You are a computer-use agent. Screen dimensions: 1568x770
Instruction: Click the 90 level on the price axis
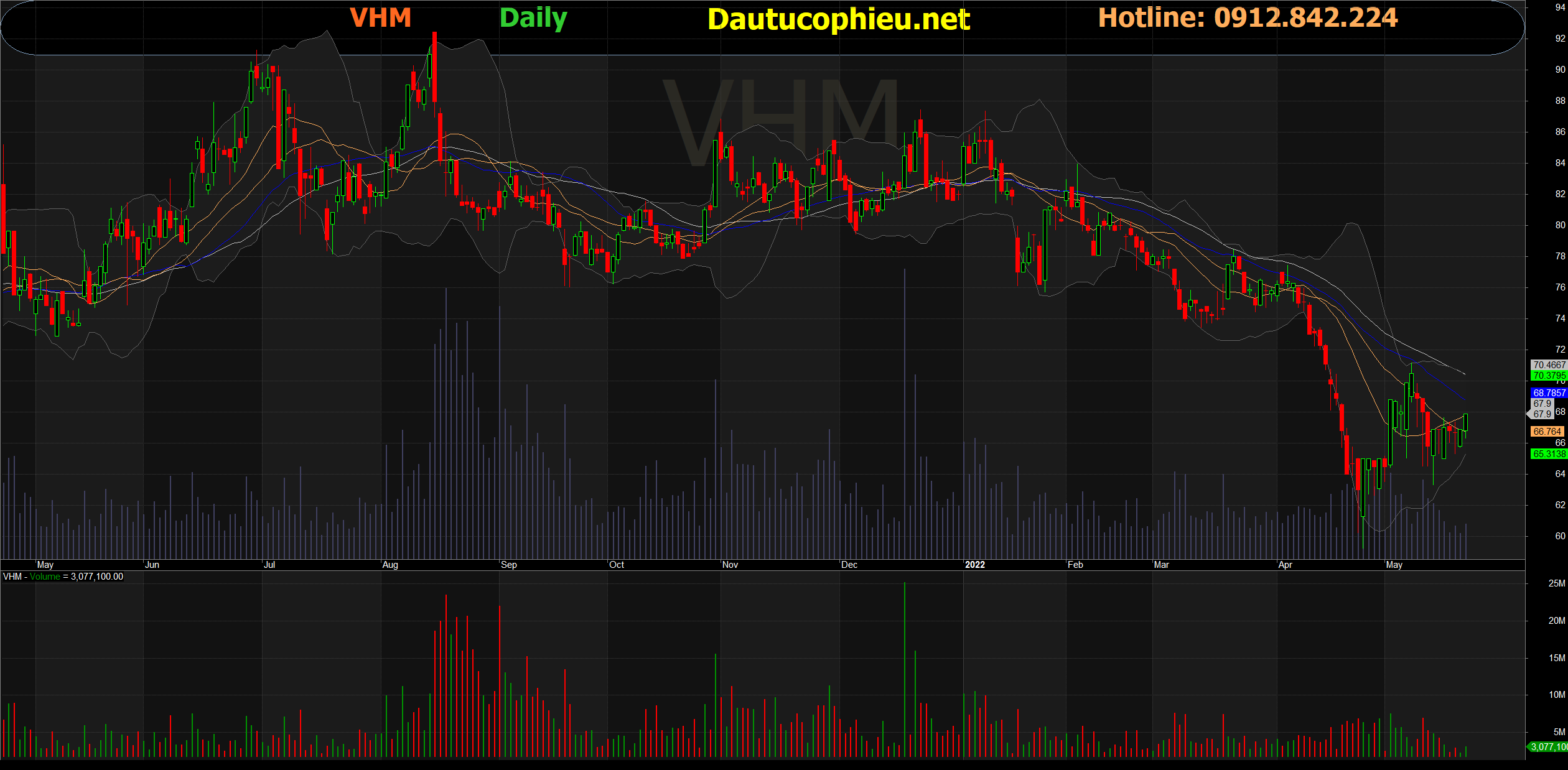[x=1560, y=70]
